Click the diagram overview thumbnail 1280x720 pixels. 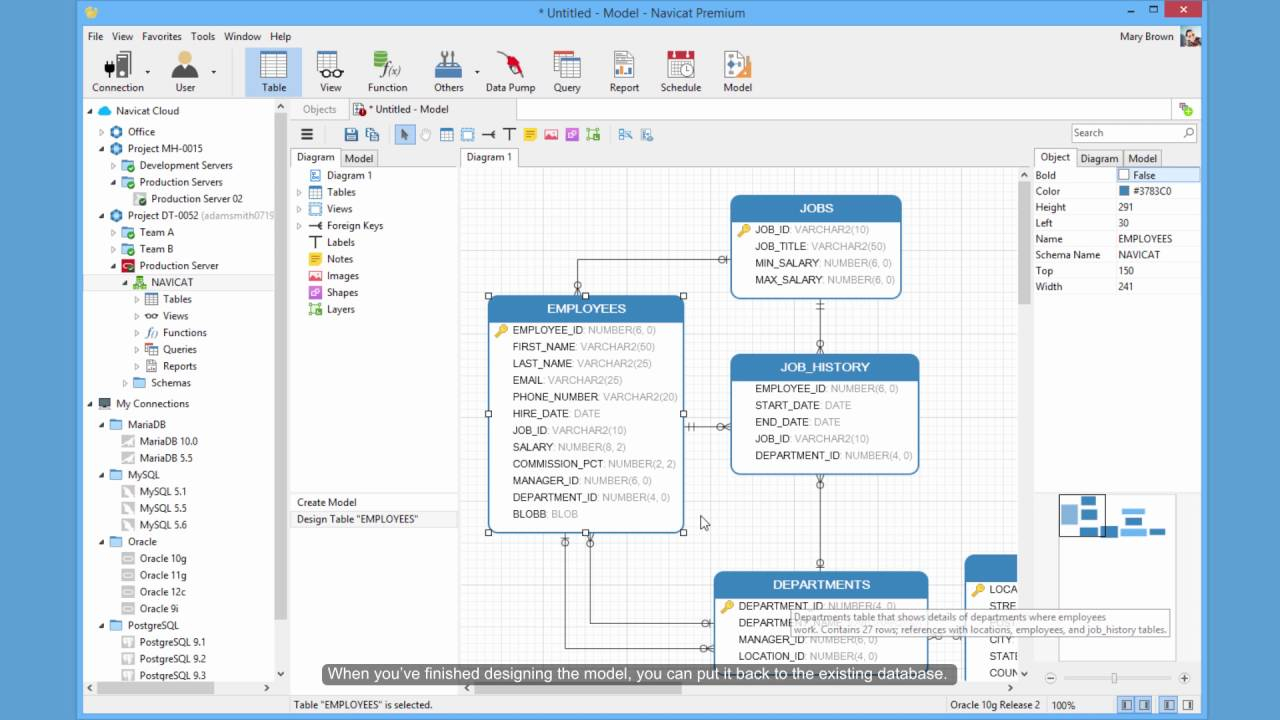coord(1117,577)
